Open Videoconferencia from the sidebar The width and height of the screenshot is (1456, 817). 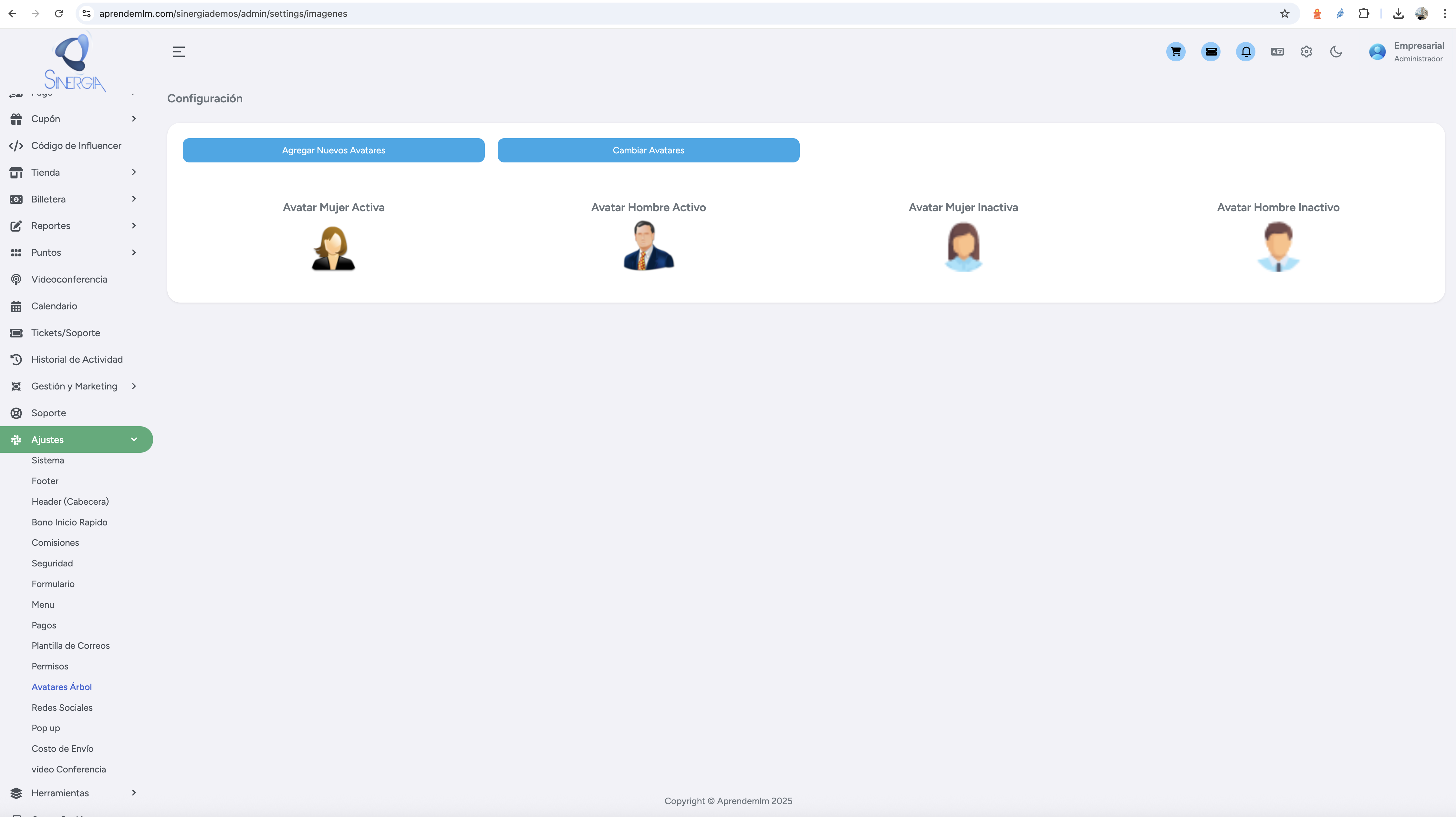tap(69, 279)
